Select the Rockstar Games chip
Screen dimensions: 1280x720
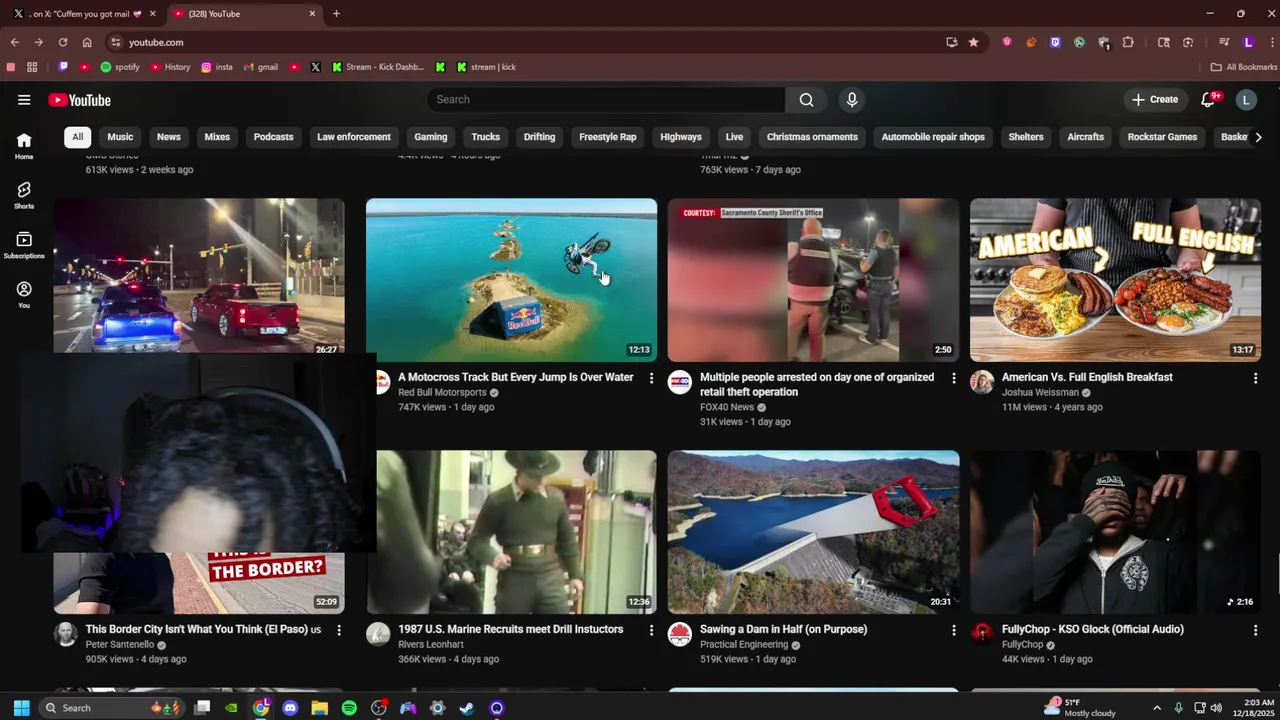click(x=1162, y=137)
